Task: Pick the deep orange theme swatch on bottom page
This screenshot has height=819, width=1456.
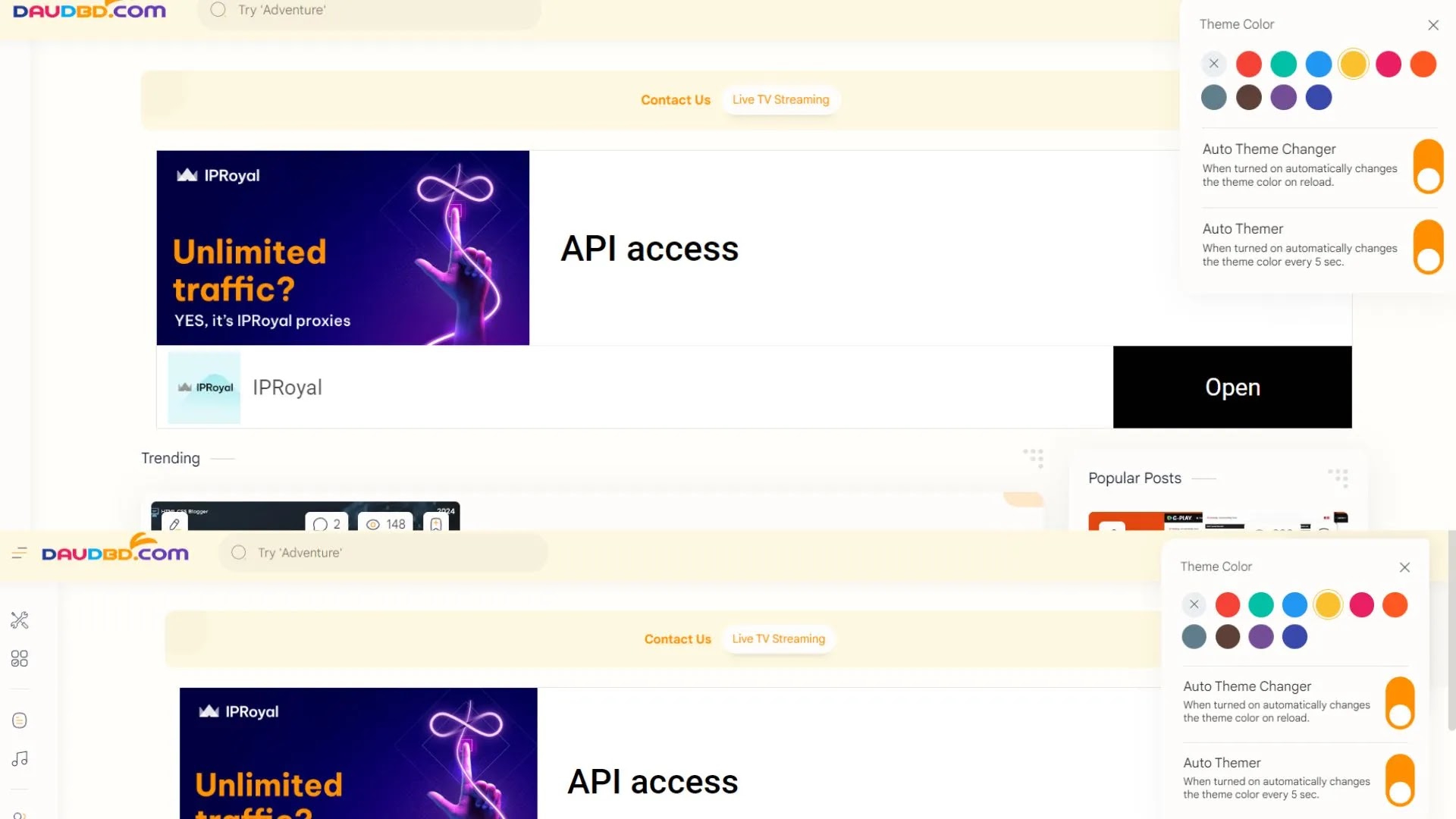Action: (x=1395, y=604)
